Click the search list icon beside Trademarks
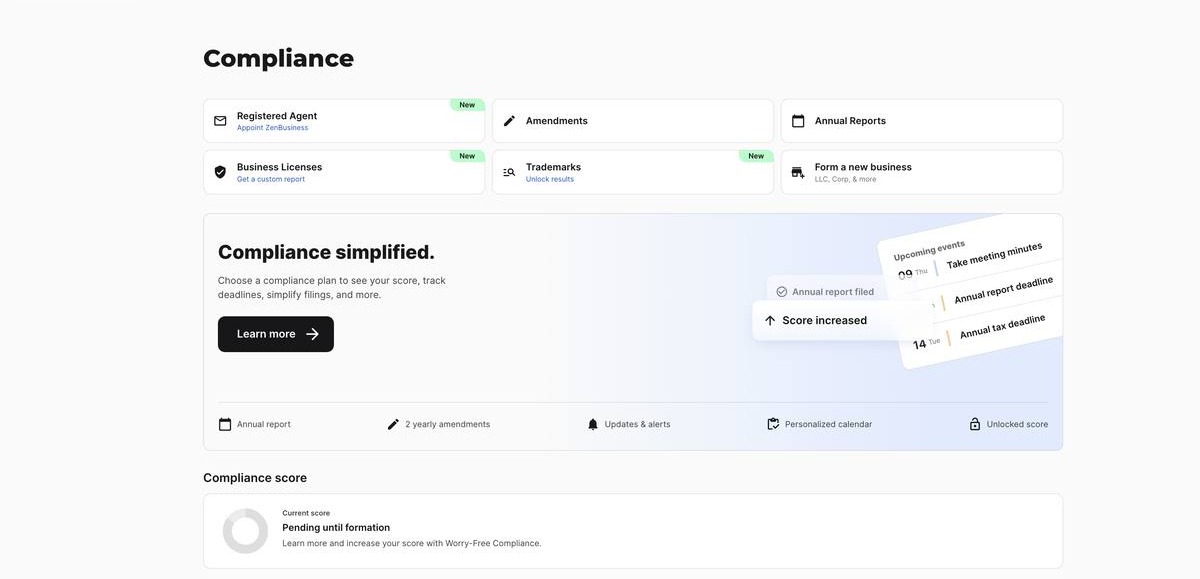Screen dimensions: 1200x579 pos(509,172)
